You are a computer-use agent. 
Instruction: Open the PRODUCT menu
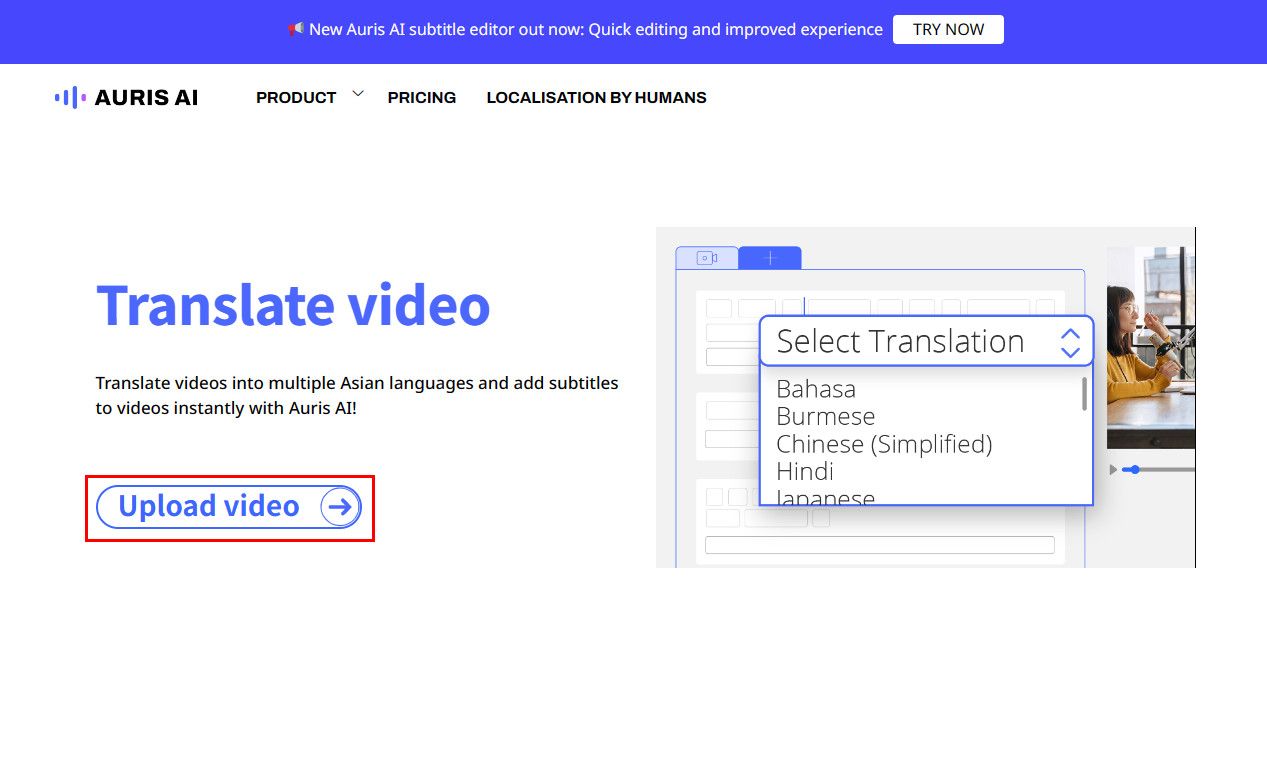(296, 98)
